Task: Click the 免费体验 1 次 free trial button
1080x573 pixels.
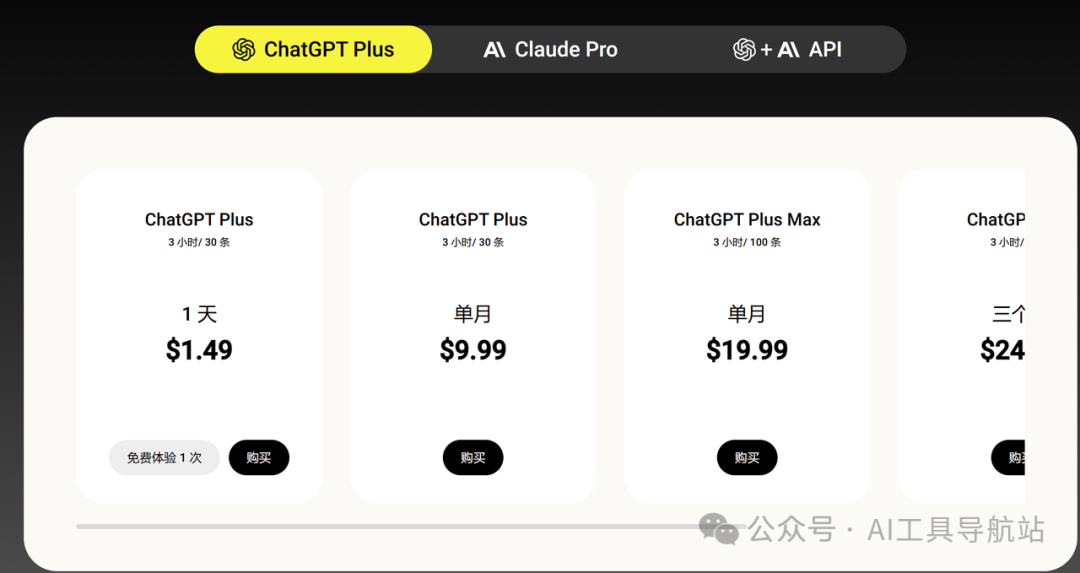Action: [164, 458]
